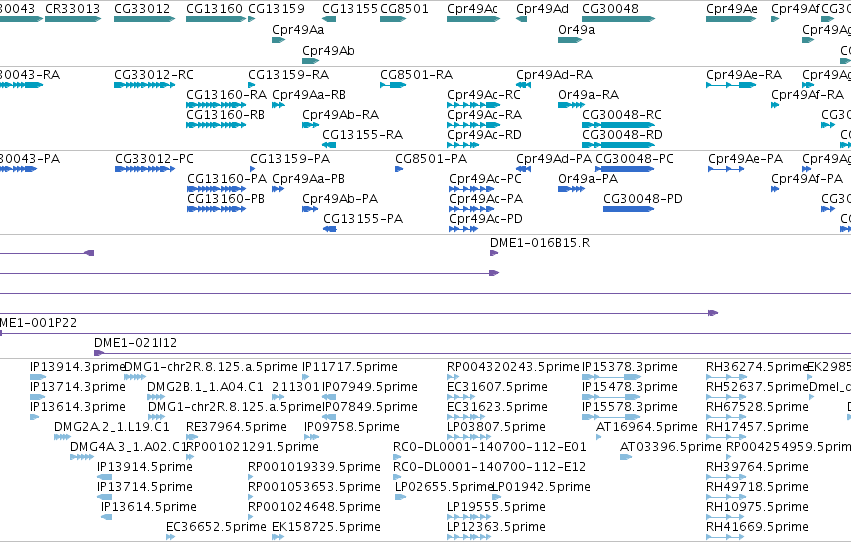Click the Cpr49Ac gene label

[472, 9]
